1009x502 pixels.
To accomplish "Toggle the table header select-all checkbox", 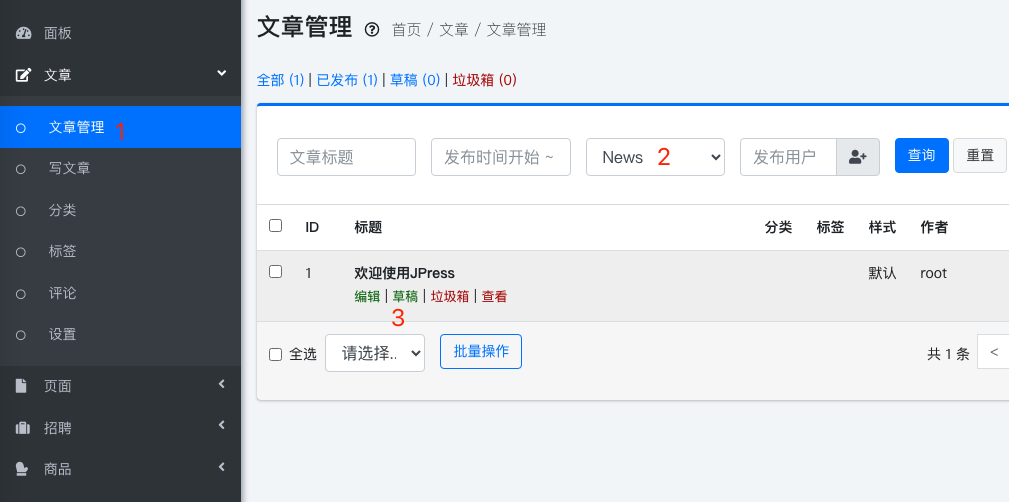I will [276, 226].
